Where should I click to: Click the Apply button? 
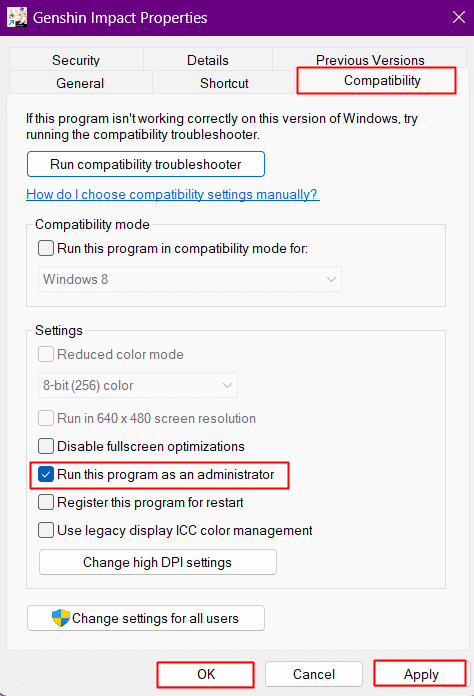421,674
